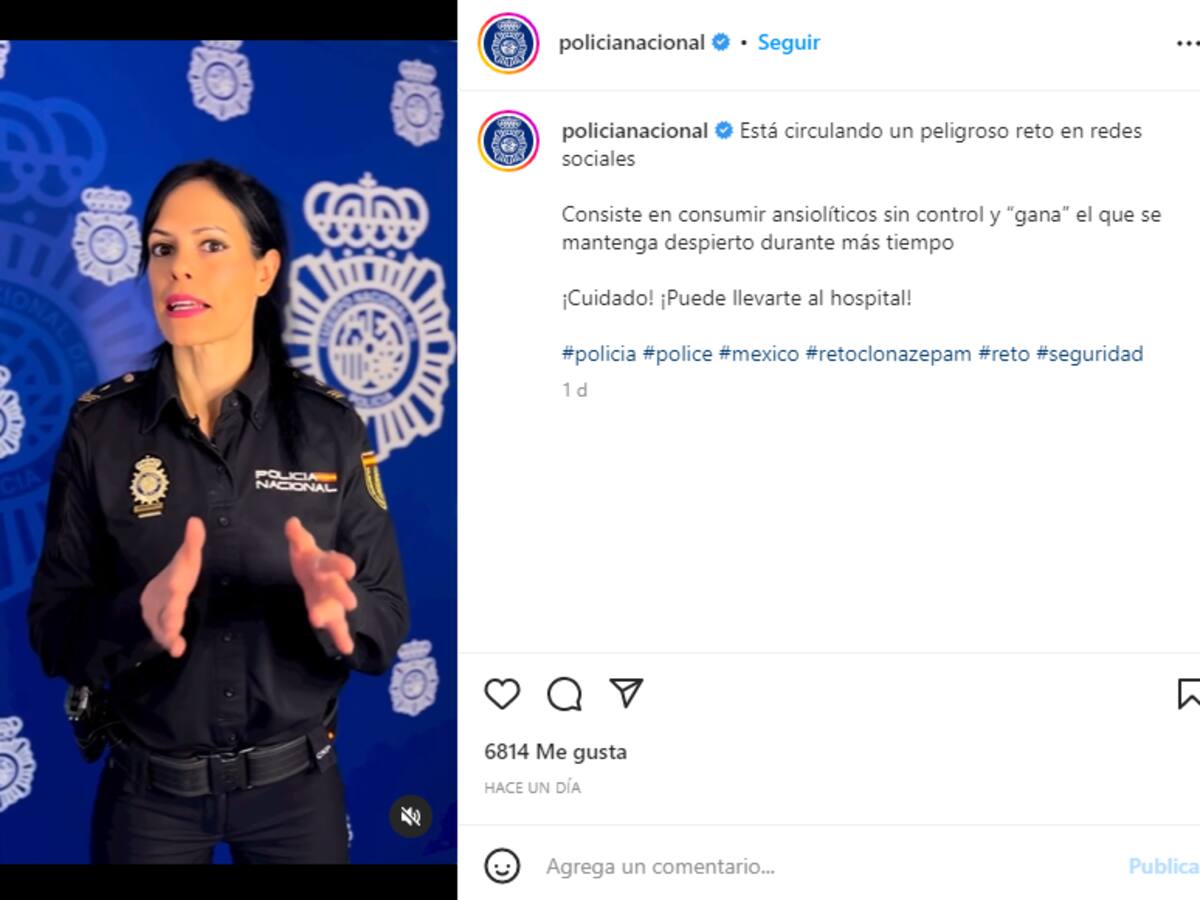This screenshot has width=1200, height=900.
Task: Click the policianacional avatar in the header
Action: (509, 43)
